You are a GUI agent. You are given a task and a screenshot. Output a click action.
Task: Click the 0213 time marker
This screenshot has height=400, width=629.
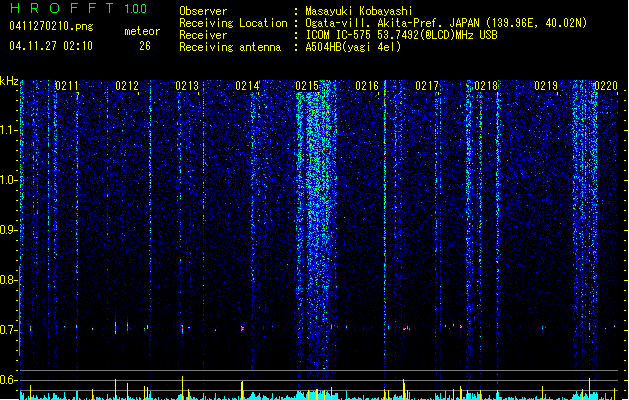[x=187, y=86]
